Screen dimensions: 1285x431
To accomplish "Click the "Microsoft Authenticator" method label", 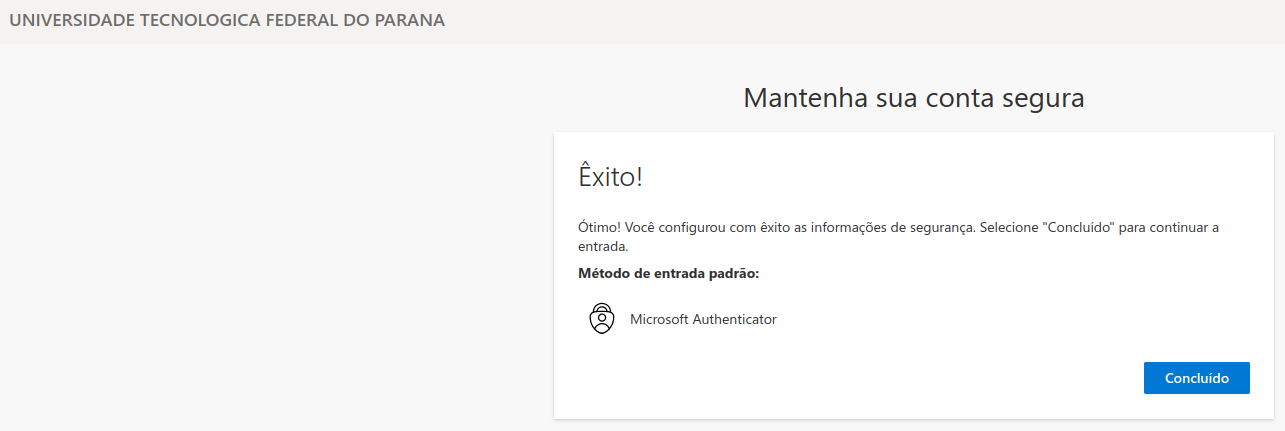I will click(703, 320).
